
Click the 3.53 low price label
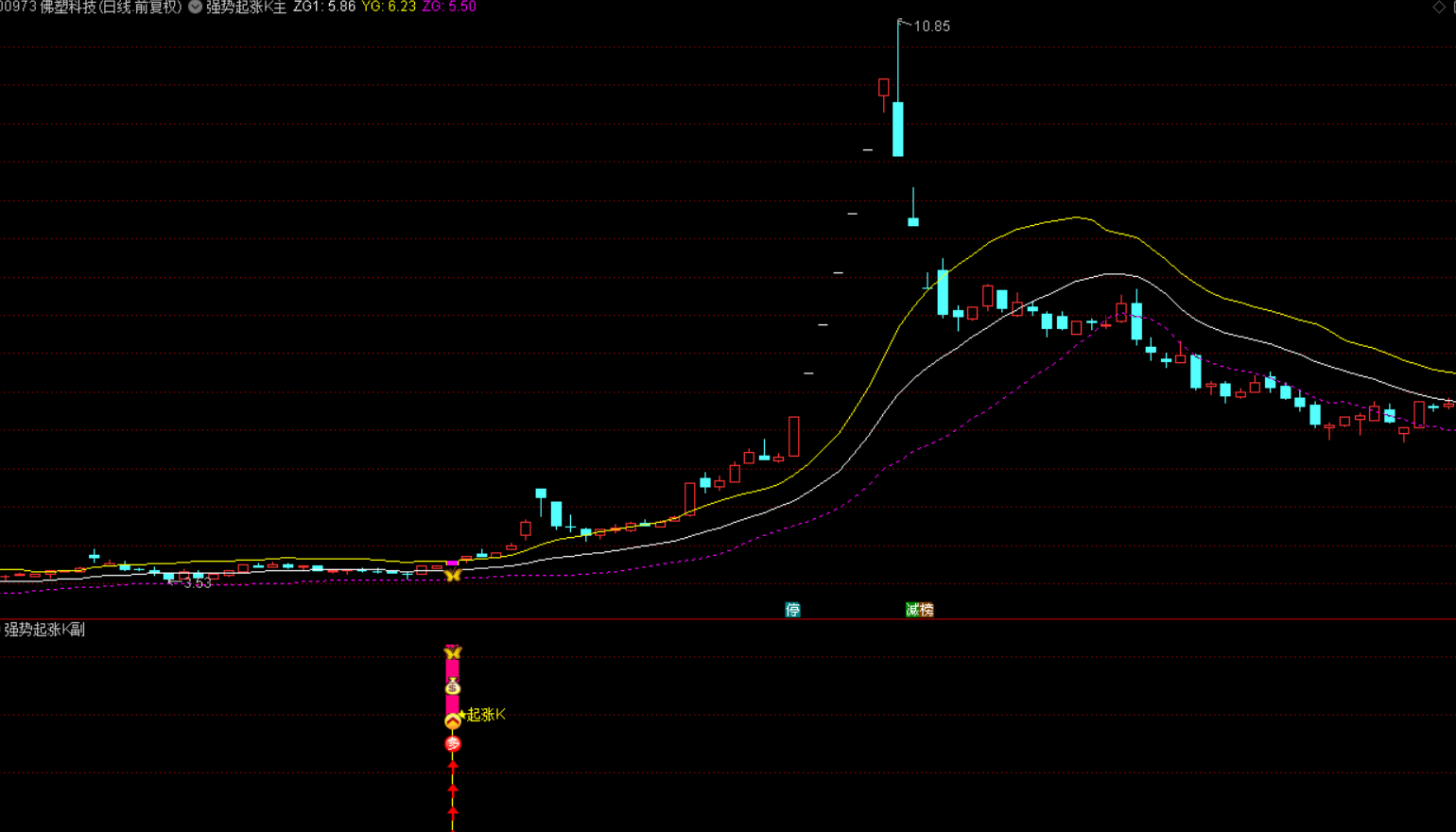point(197,583)
